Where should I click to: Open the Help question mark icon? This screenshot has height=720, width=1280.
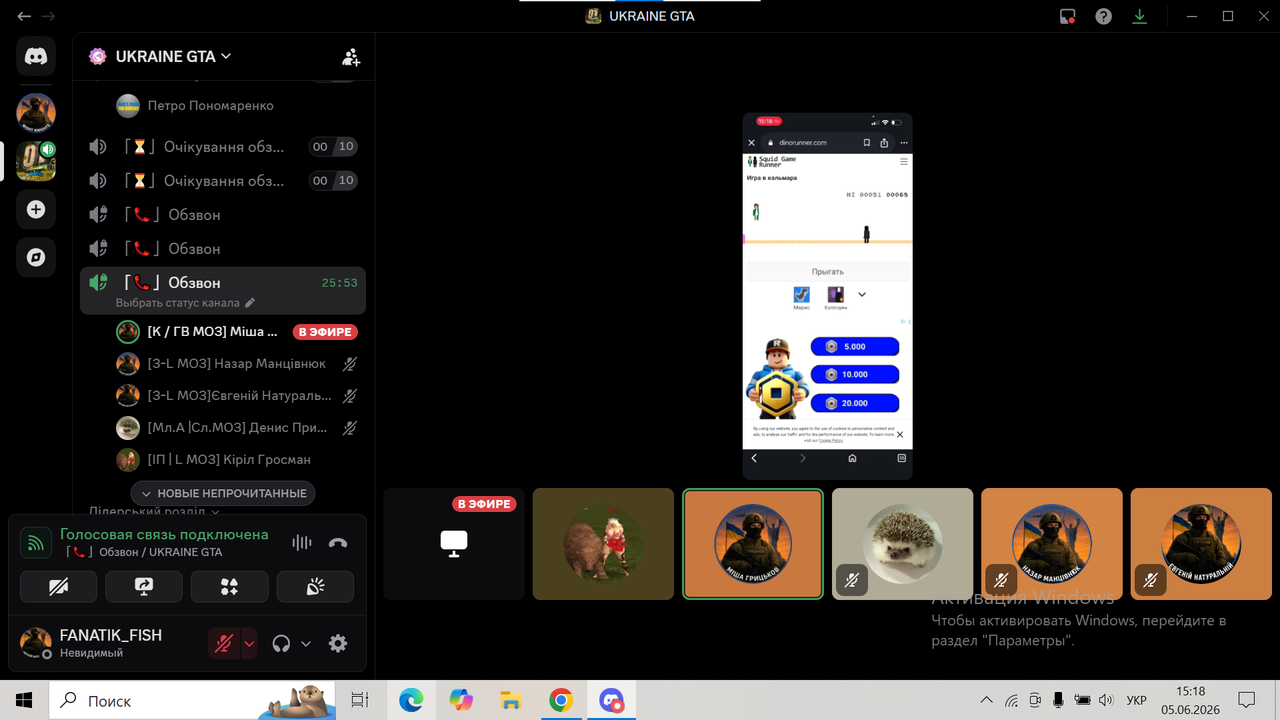click(1103, 16)
